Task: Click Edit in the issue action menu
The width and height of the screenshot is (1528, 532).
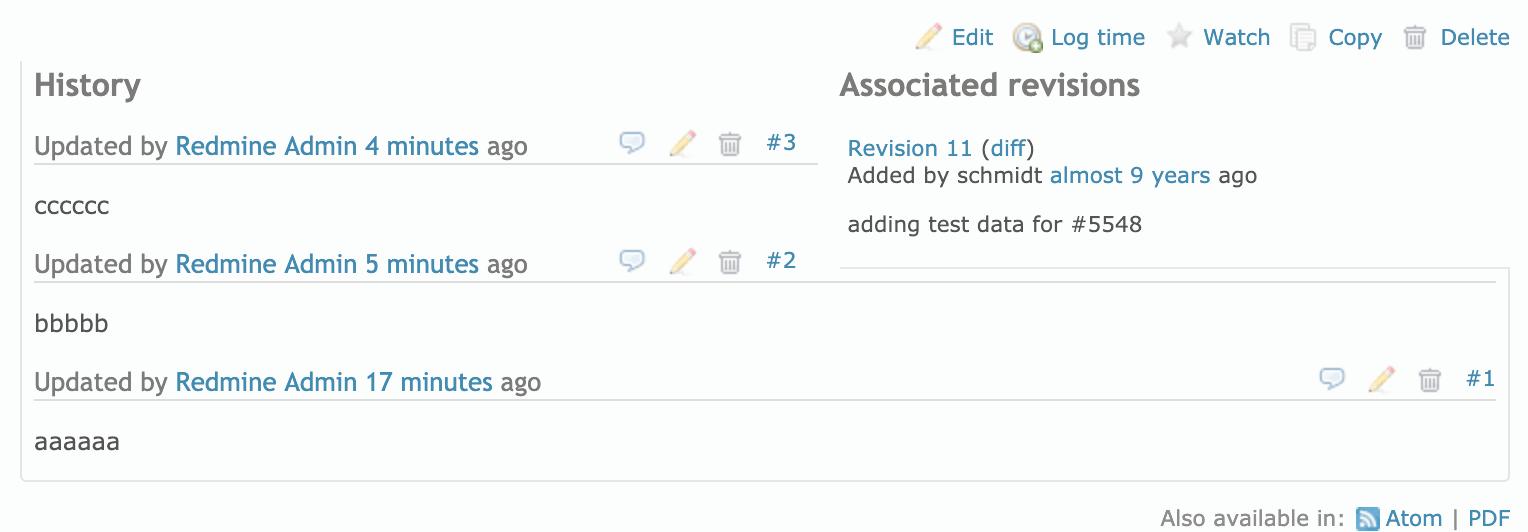Action: click(x=954, y=37)
